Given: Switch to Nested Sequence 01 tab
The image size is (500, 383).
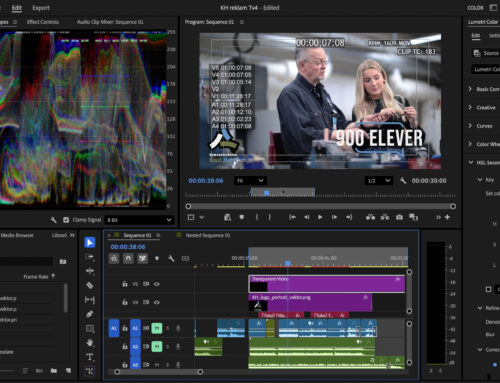Looking at the screenshot, I should [x=208, y=235].
